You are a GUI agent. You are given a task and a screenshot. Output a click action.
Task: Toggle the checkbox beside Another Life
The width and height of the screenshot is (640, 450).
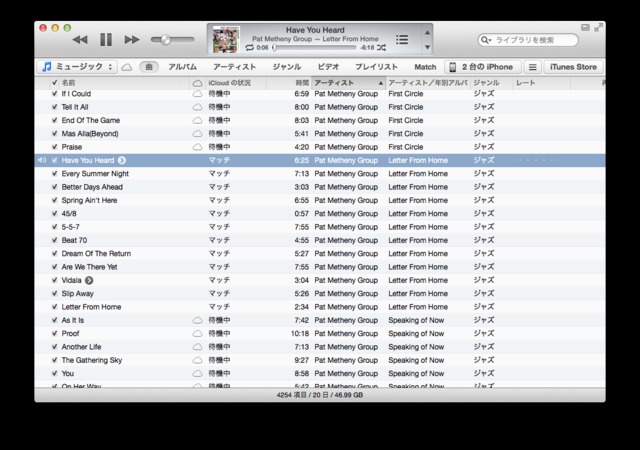(x=54, y=347)
